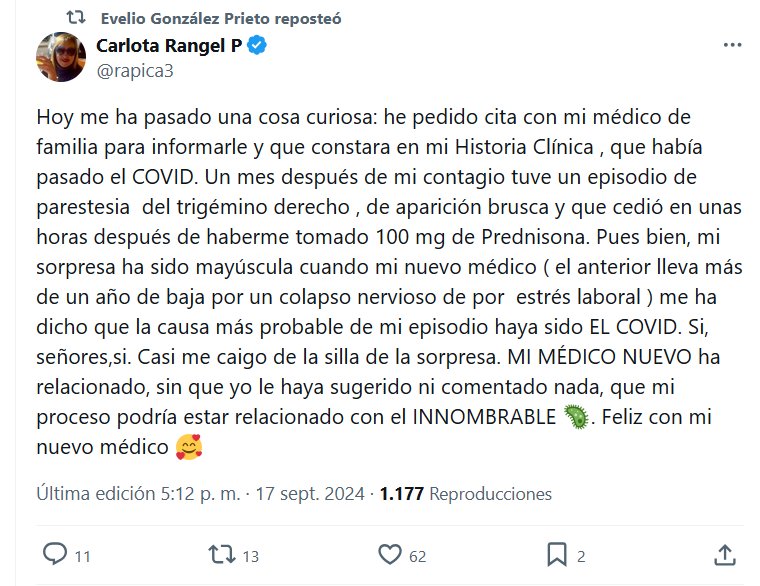
Task: Click the small repost icon above the author
Action: pyautogui.click(x=75, y=18)
